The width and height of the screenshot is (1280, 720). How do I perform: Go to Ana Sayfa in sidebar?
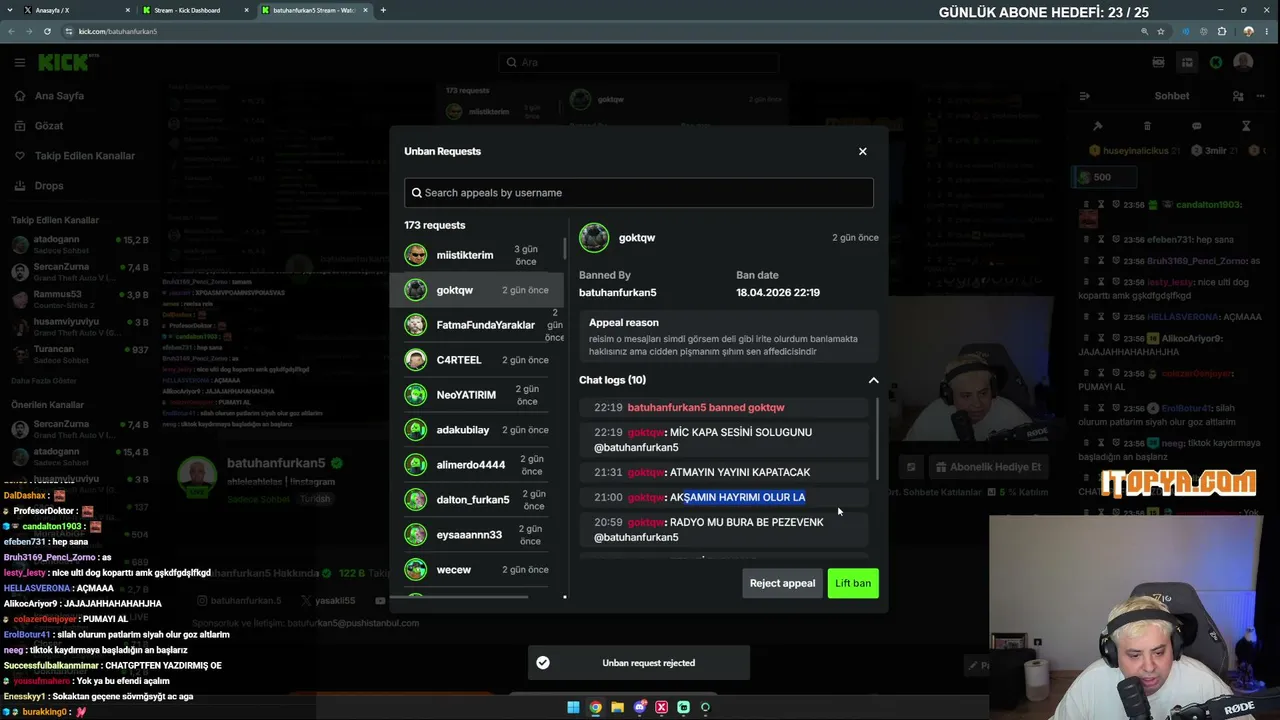pyautogui.click(x=59, y=96)
